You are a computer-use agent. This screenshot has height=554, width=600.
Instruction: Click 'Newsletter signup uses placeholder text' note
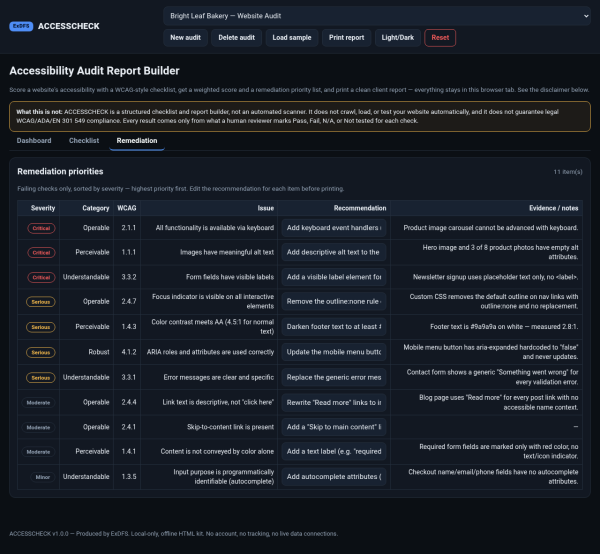(496, 277)
